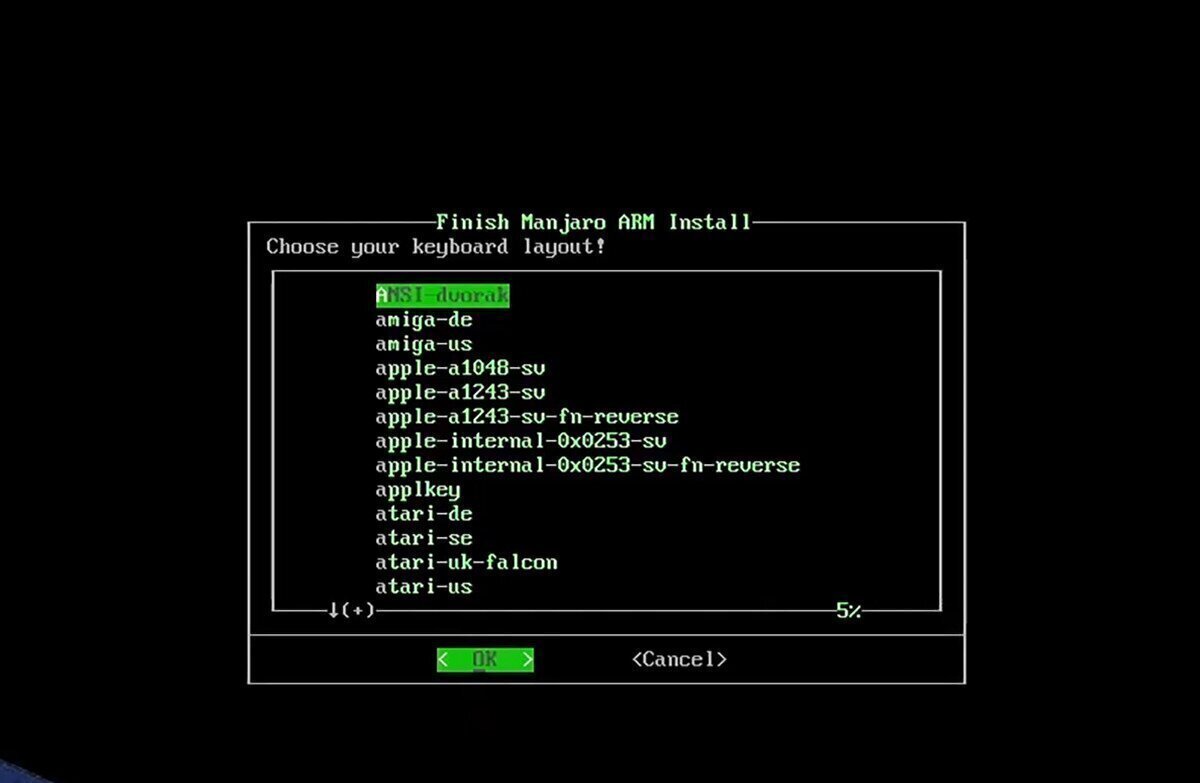Screen dimensions: 1200x783
Task: Choose the atari-uk-falcon layout
Action: [x=467, y=562]
